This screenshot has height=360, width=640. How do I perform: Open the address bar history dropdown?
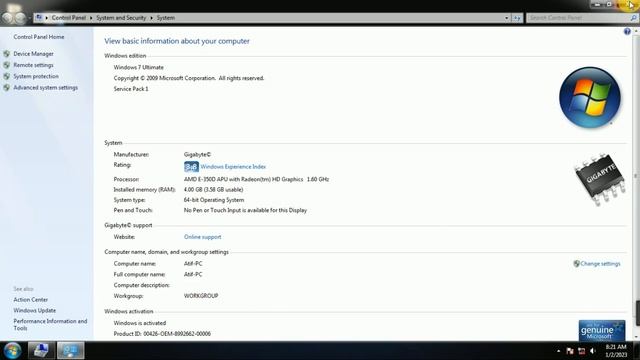(x=507, y=18)
